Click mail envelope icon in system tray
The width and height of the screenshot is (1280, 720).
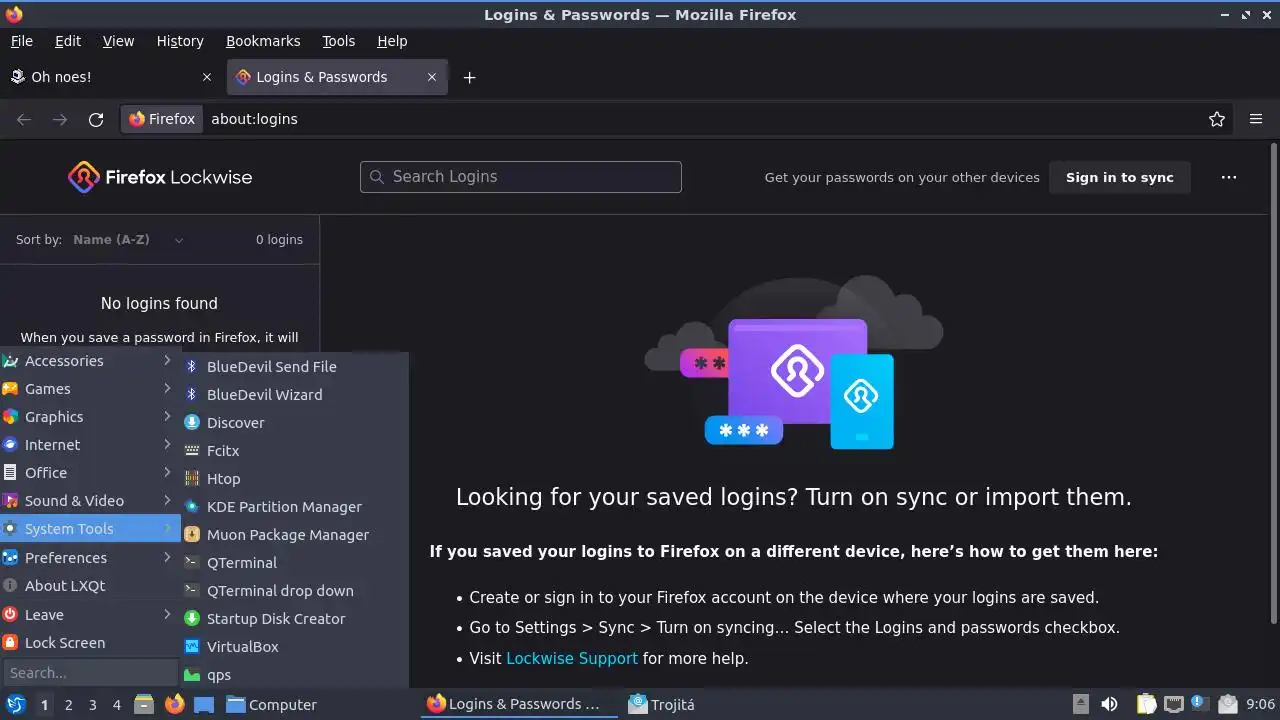1228,704
